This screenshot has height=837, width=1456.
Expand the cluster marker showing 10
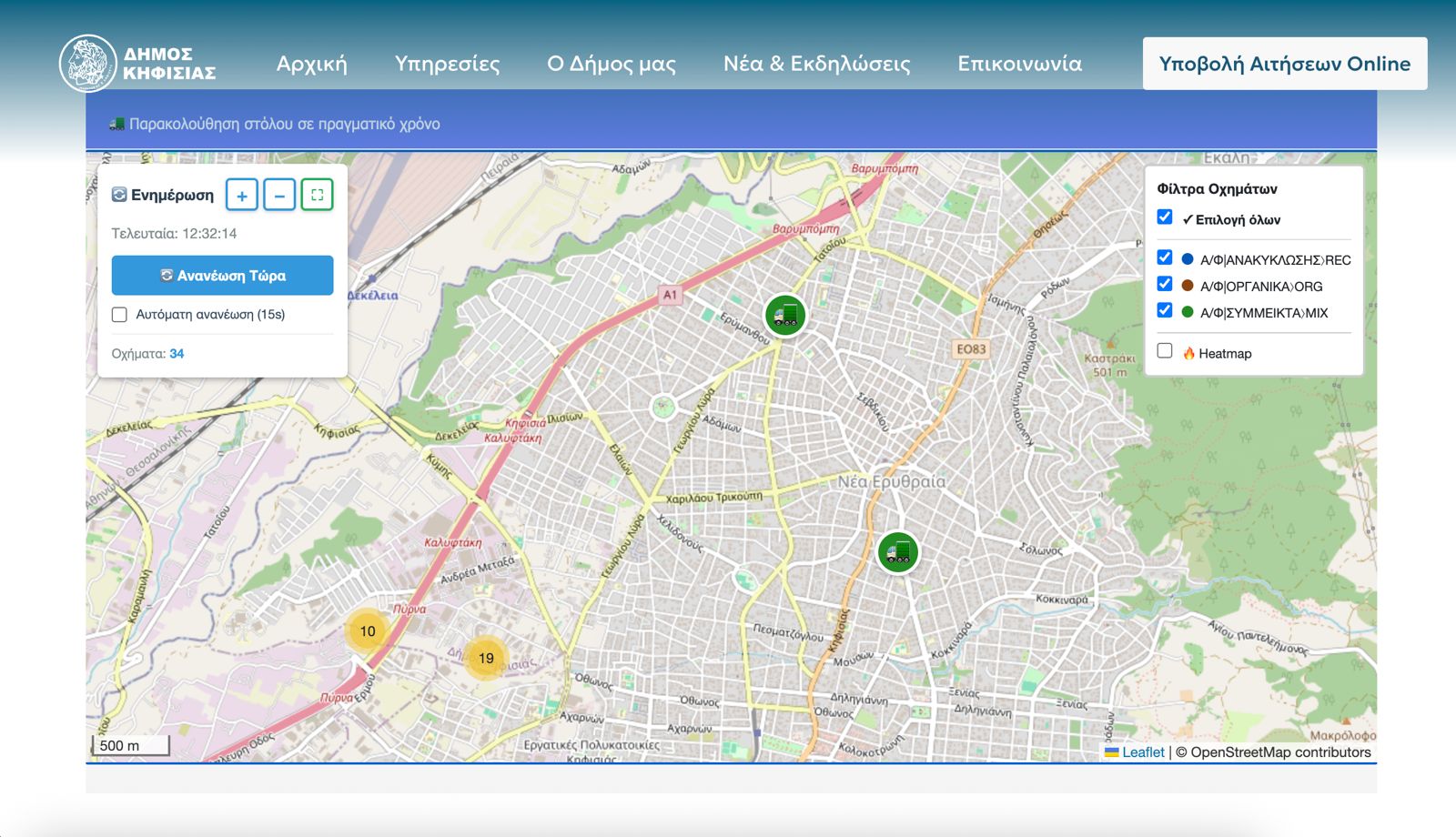click(367, 630)
